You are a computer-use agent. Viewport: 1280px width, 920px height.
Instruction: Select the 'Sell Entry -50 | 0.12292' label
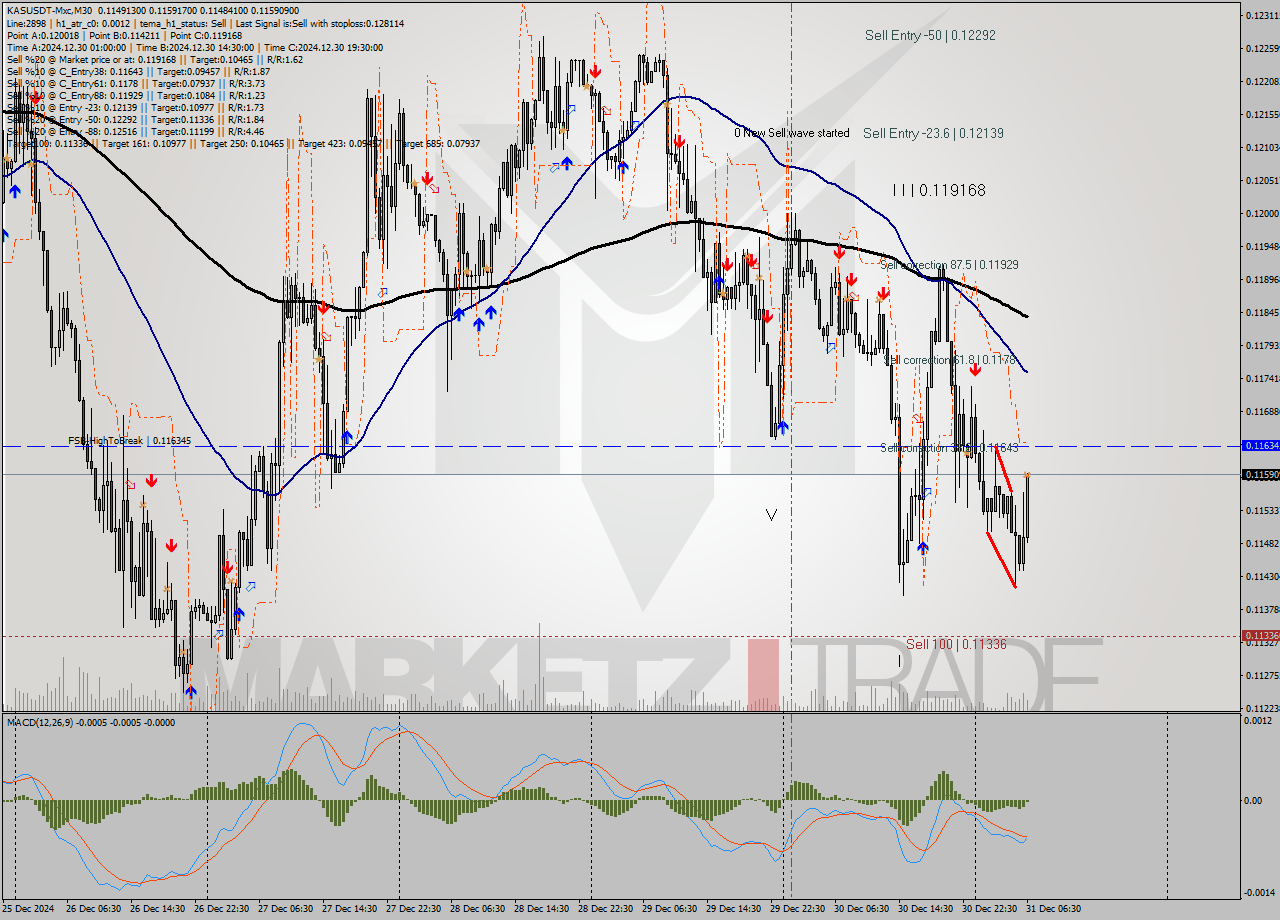930,35
